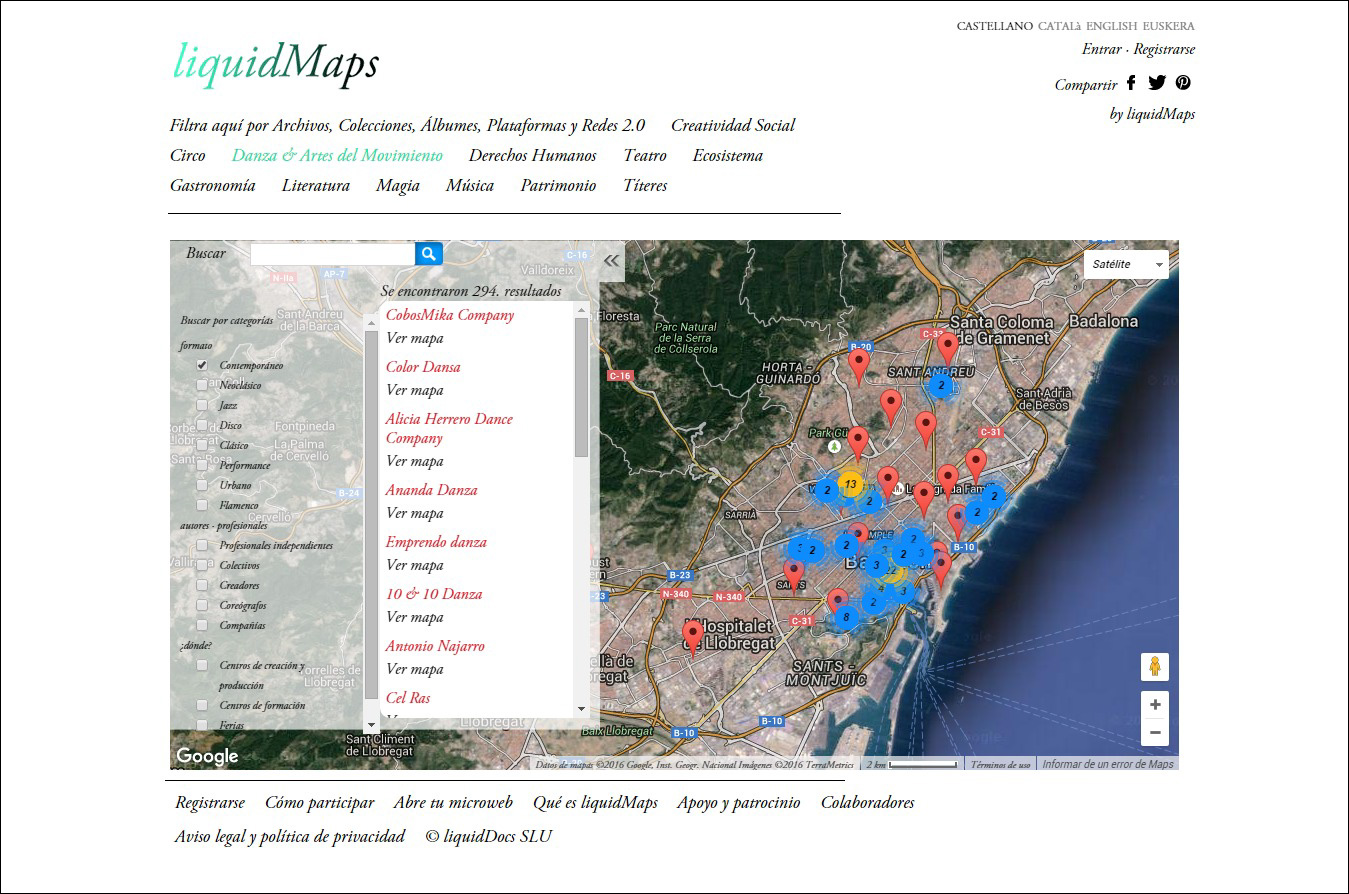Open the 10 & 10 Danza result
This screenshot has height=894, width=1349.
pyautogui.click(x=434, y=594)
